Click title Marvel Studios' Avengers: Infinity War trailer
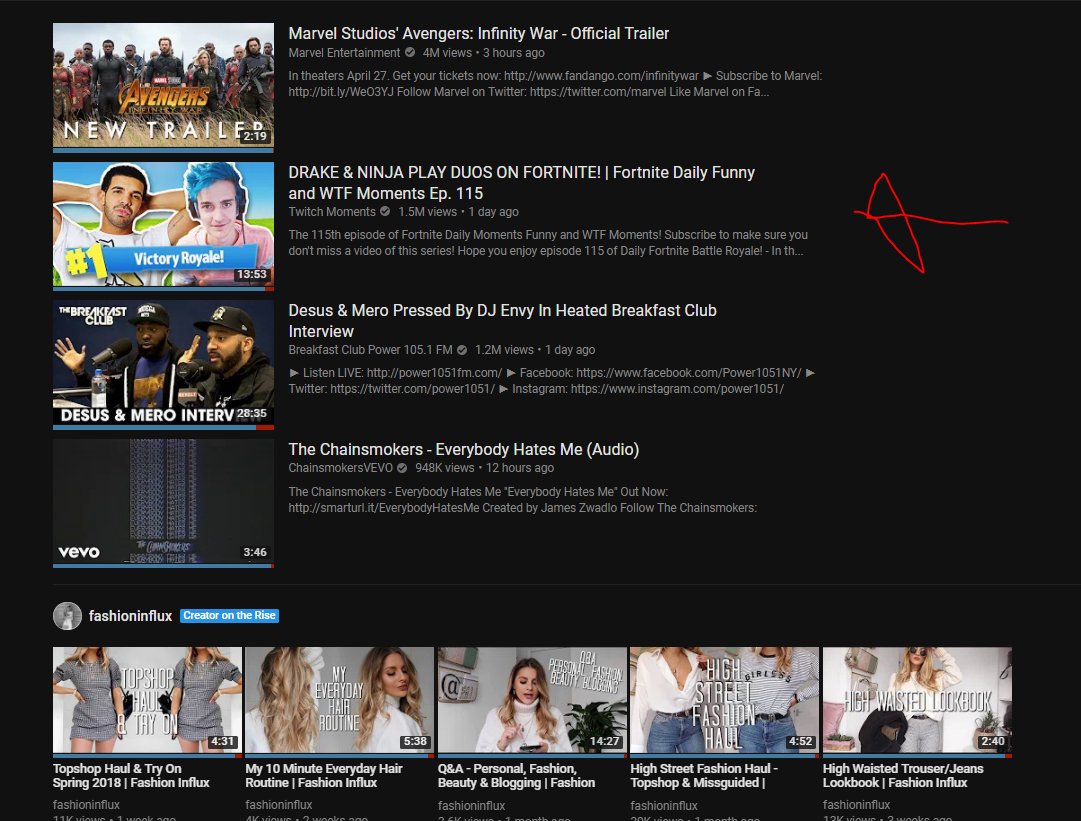 [x=478, y=33]
